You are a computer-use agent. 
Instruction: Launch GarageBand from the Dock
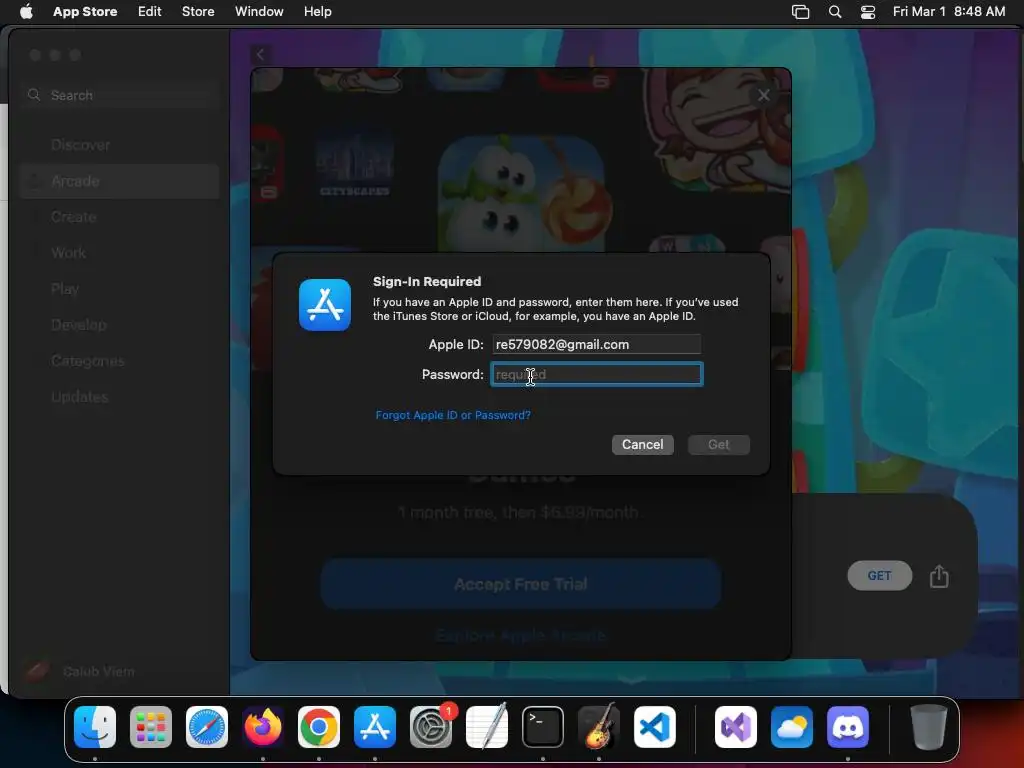(x=599, y=727)
